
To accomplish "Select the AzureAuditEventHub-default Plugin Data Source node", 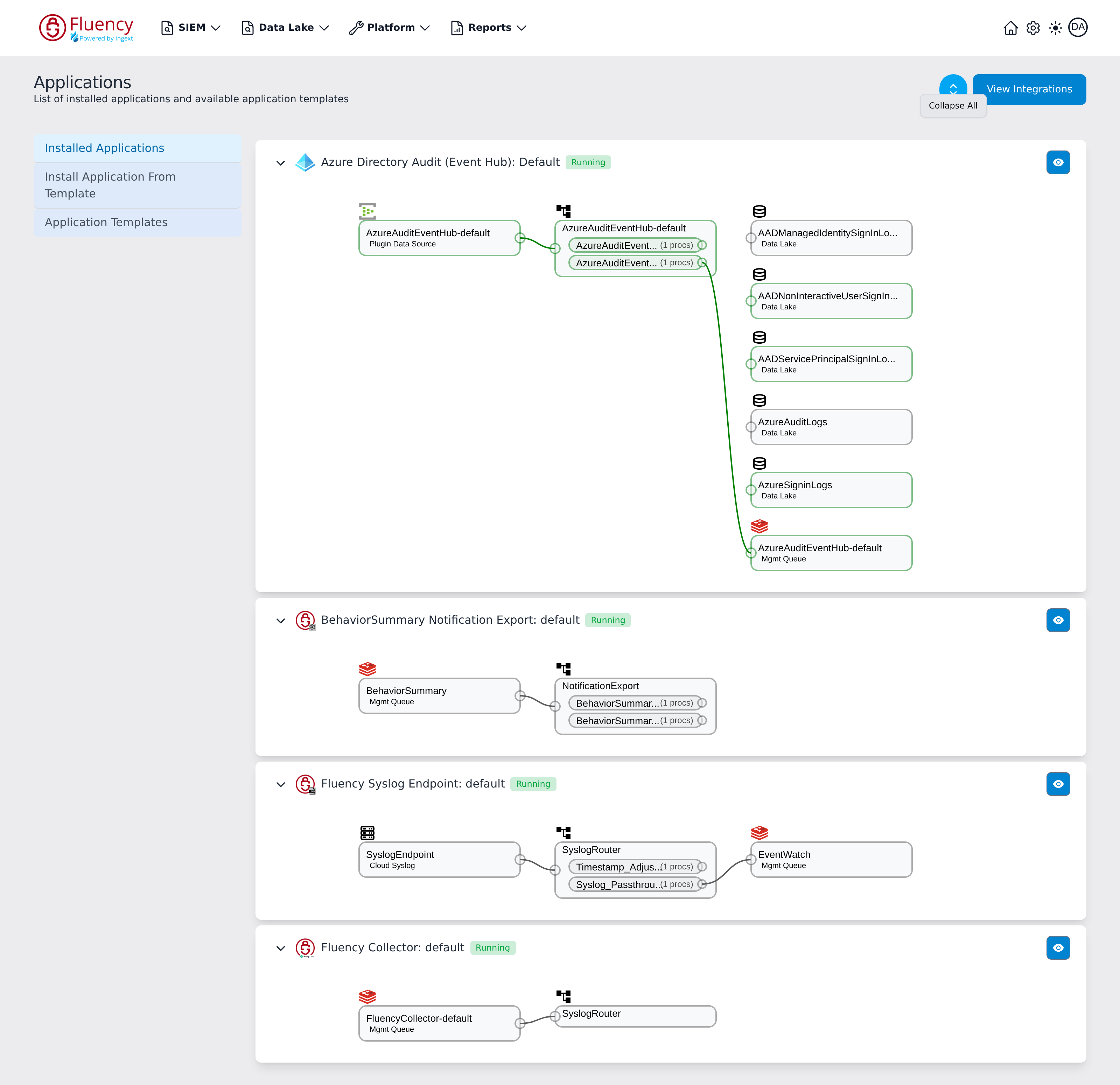I will point(440,238).
